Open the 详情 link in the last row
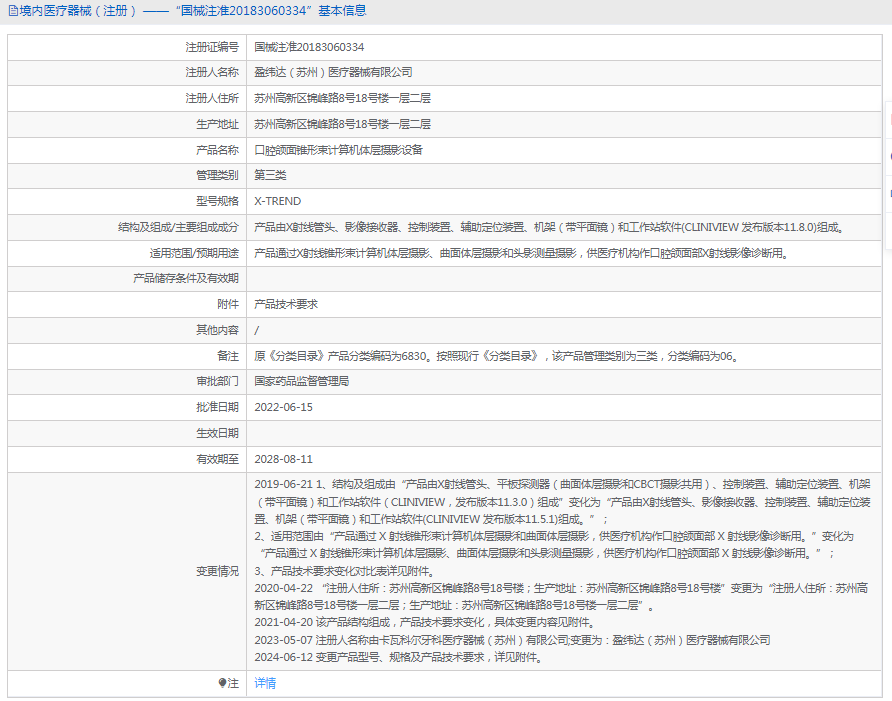Image resolution: width=892 pixels, height=701 pixels. point(265,683)
